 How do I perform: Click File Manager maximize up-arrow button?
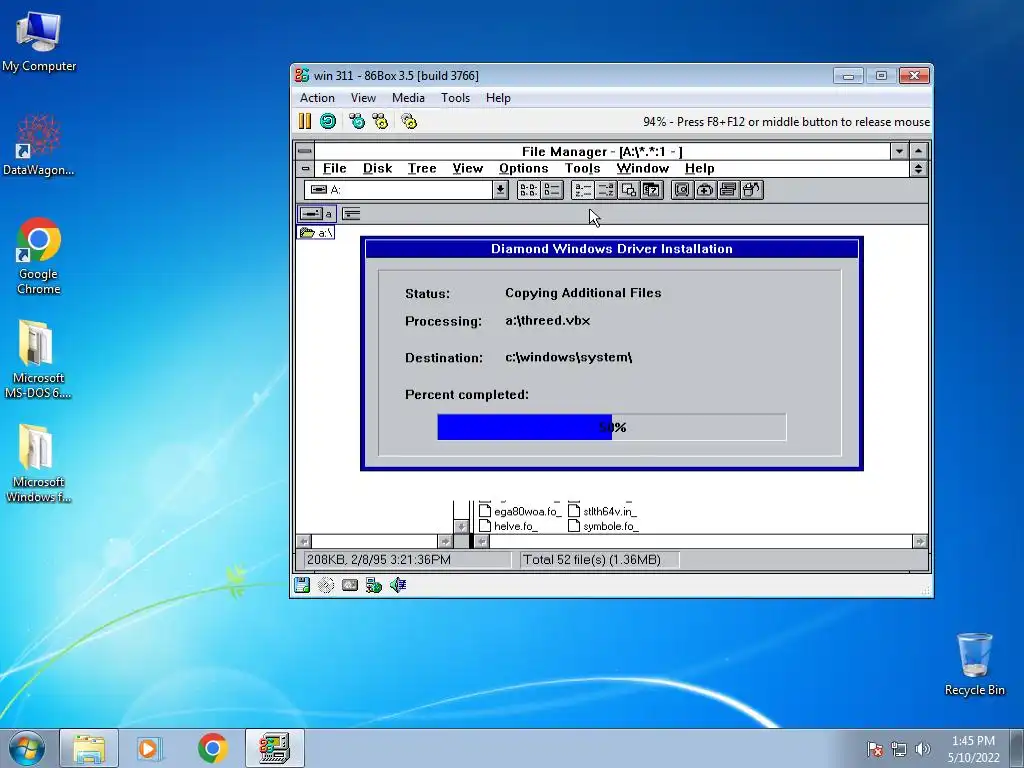pyautogui.click(x=918, y=151)
